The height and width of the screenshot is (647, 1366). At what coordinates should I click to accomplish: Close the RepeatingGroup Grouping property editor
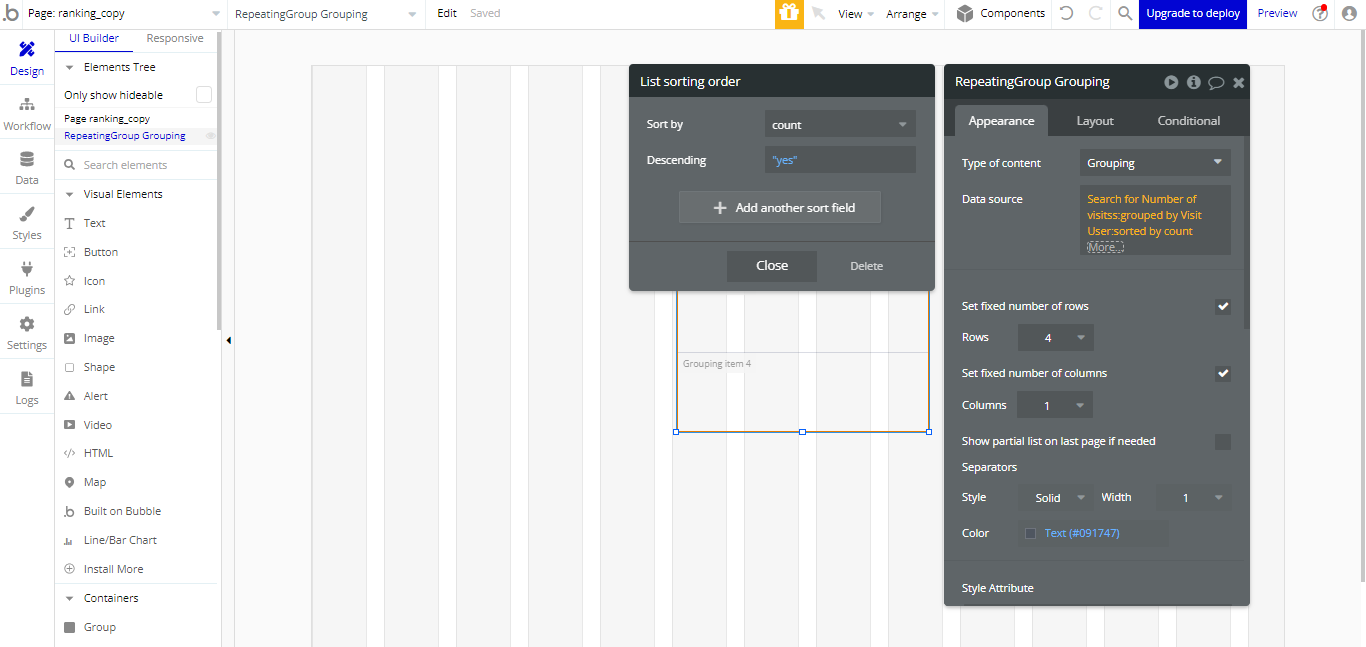pos(1238,83)
